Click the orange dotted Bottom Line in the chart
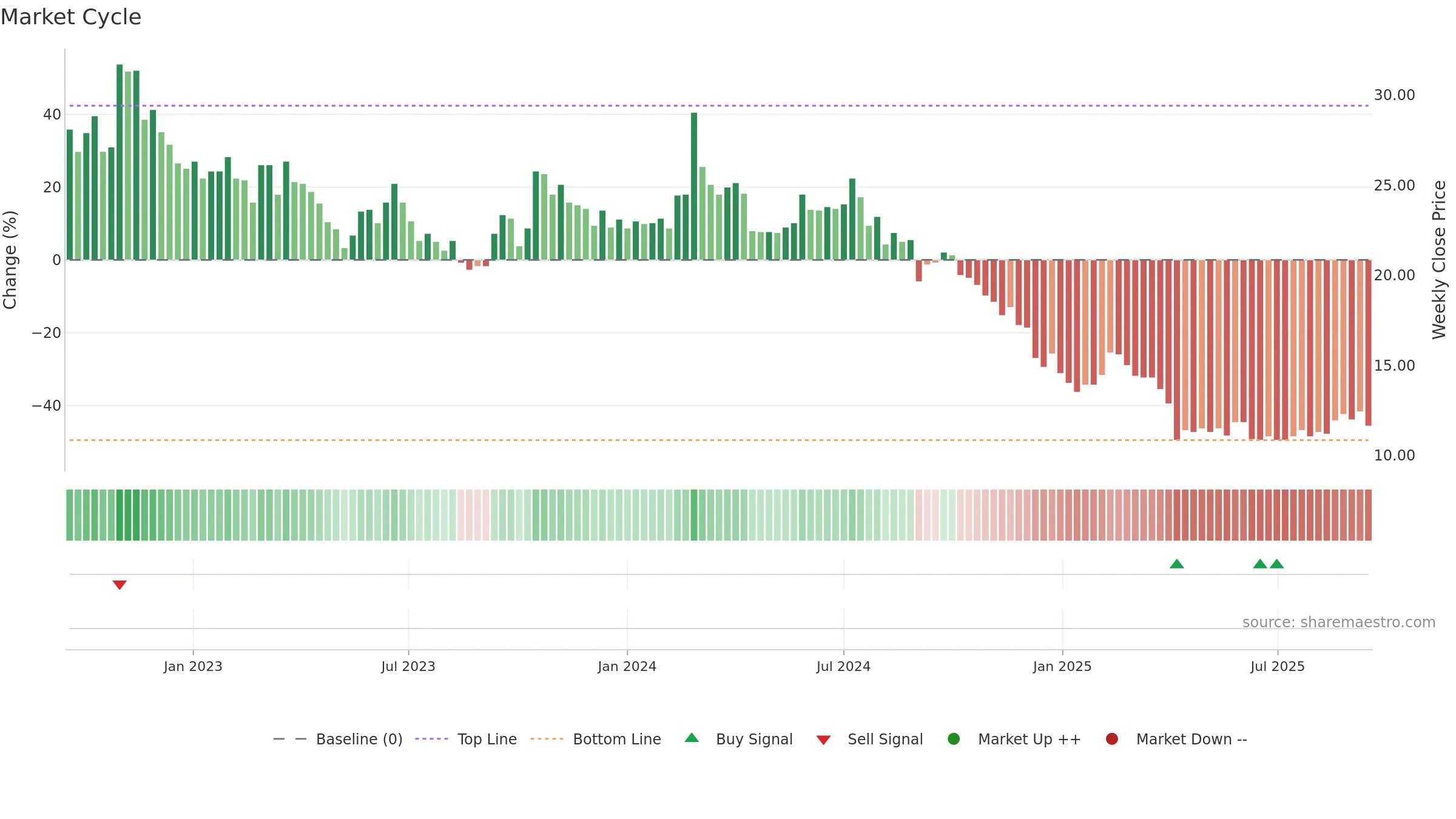The image size is (1456, 819). [x=719, y=440]
